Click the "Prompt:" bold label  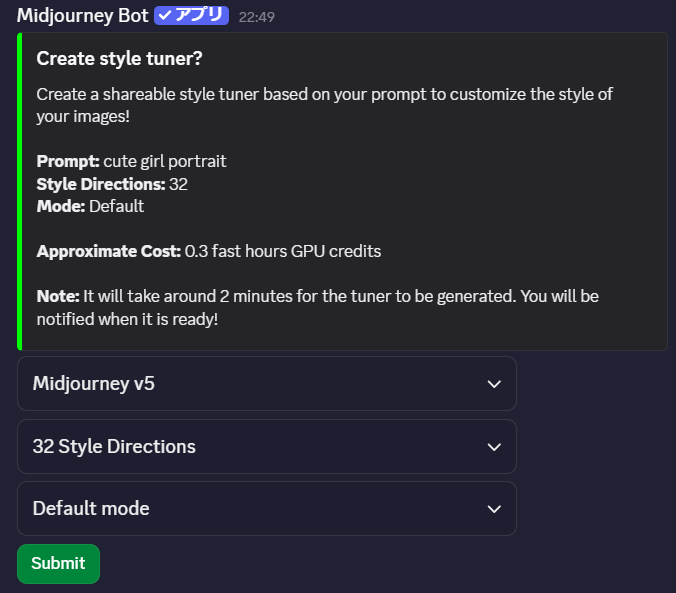click(68, 161)
